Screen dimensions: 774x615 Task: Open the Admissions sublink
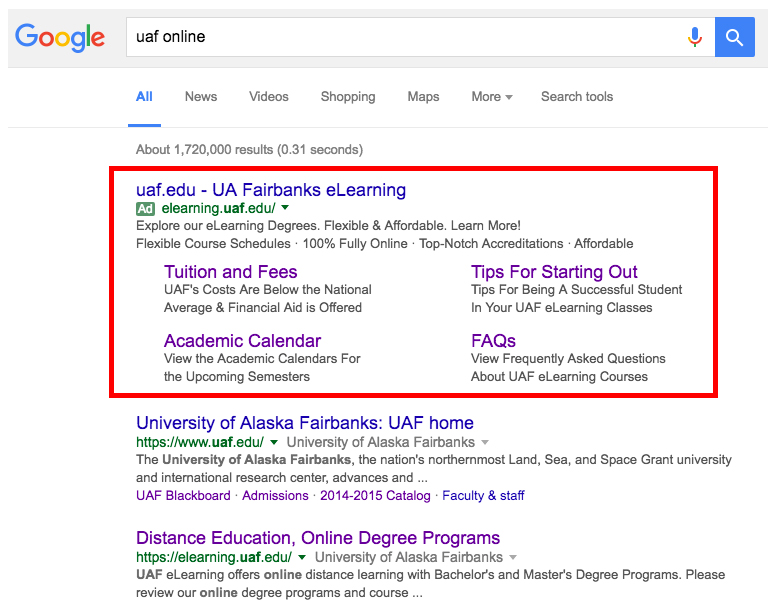tap(275, 496)
